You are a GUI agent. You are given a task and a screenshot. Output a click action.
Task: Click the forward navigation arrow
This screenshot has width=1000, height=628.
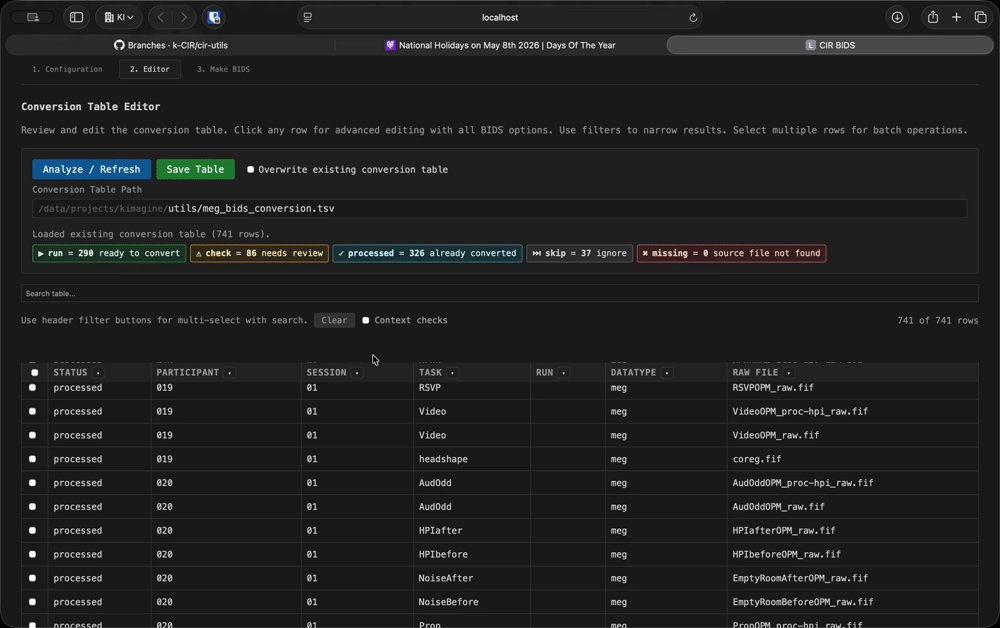(184, 17)
